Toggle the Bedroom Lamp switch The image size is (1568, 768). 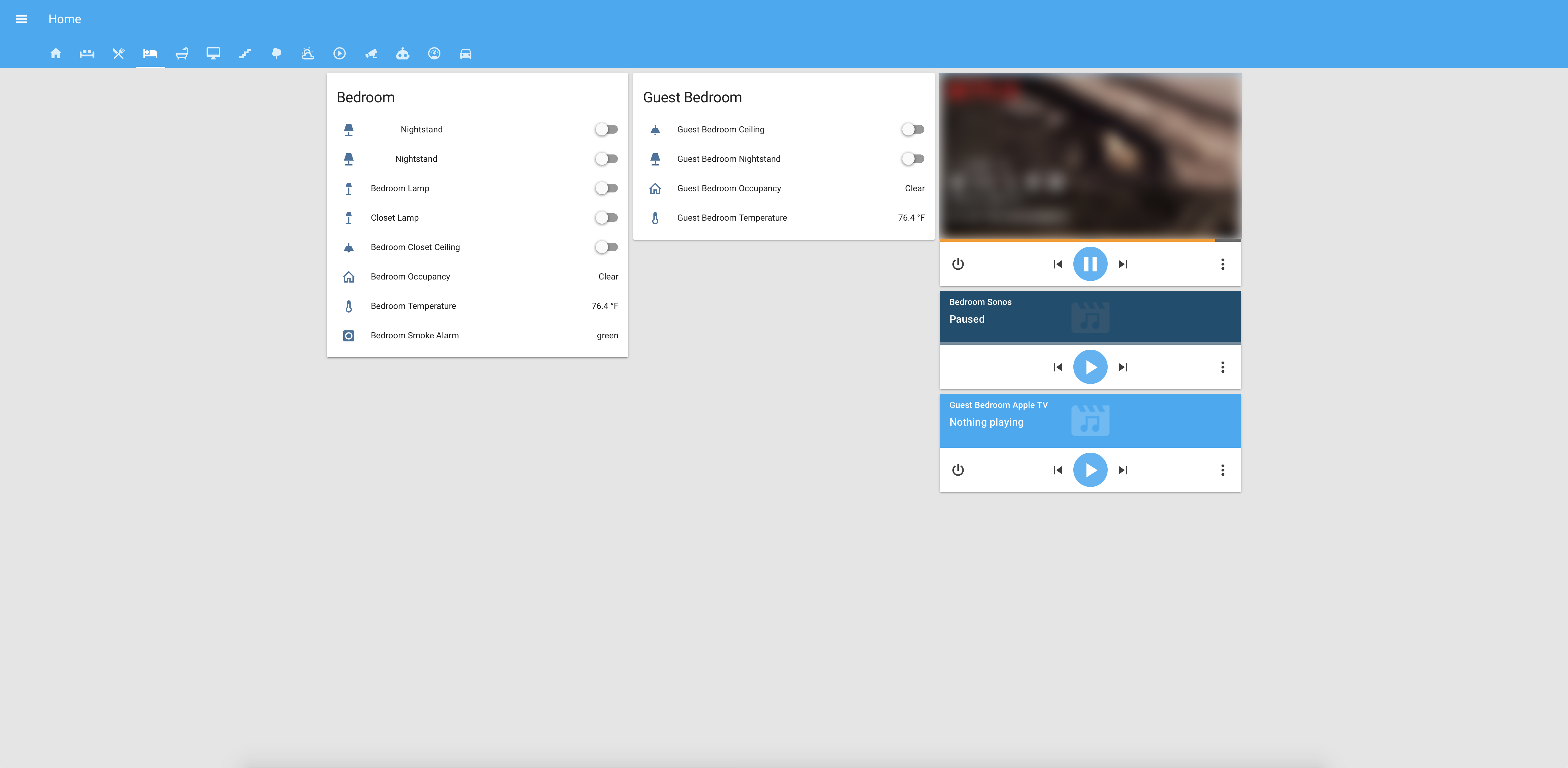pos(606,188)
